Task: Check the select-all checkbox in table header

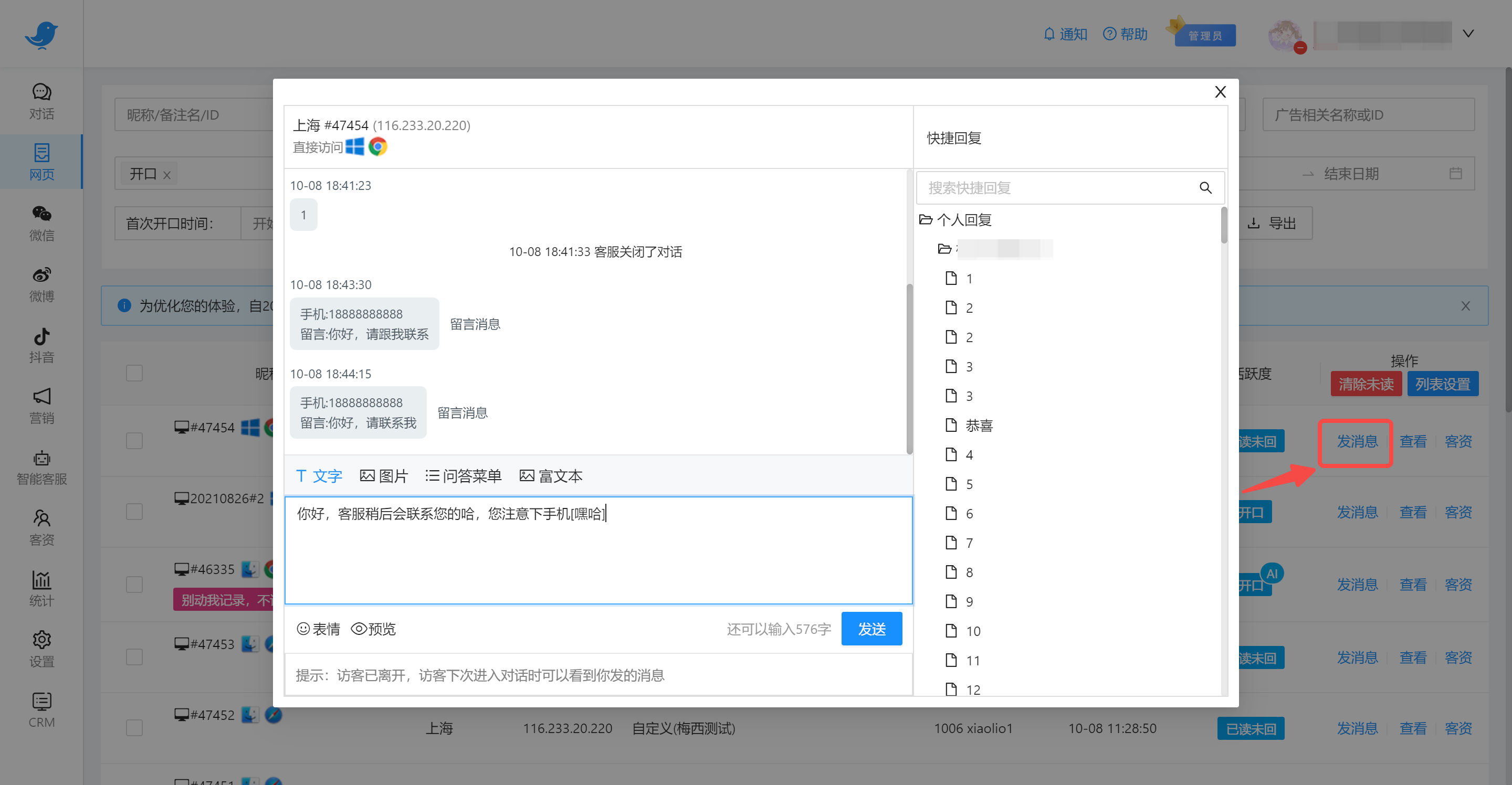Action: [x=134, y=373]
